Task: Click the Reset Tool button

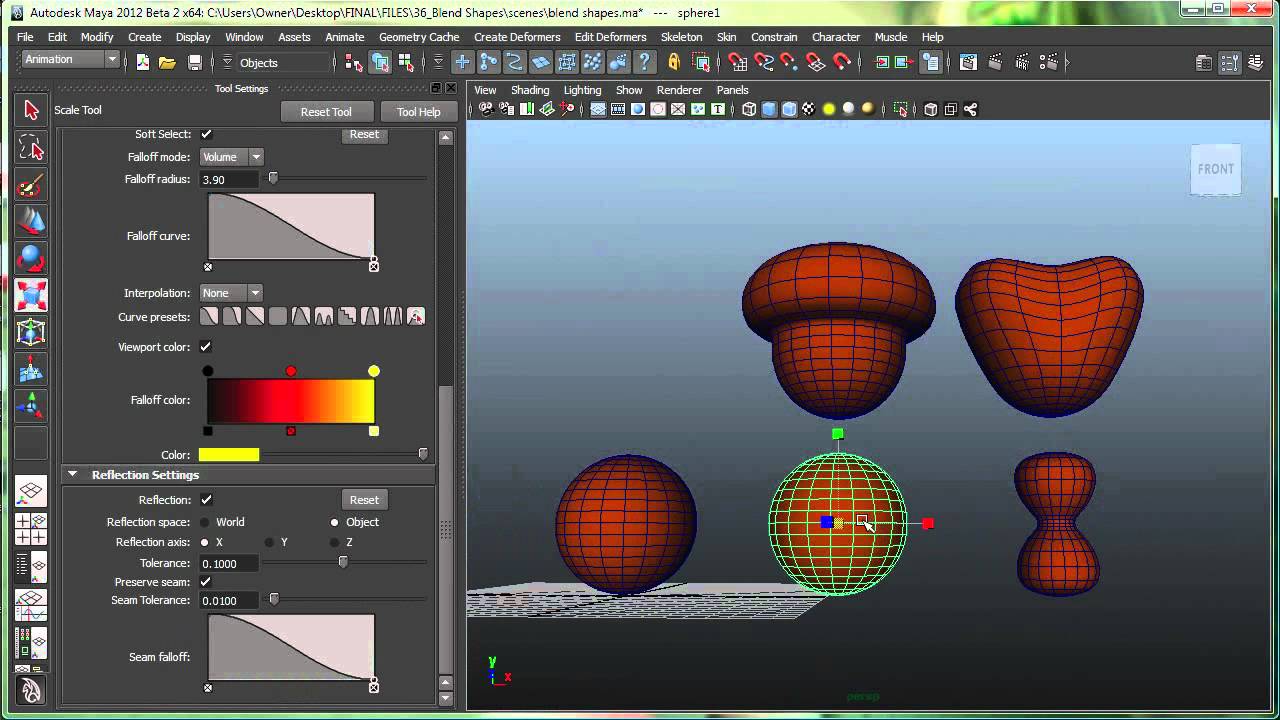Action: click(326, 112)
